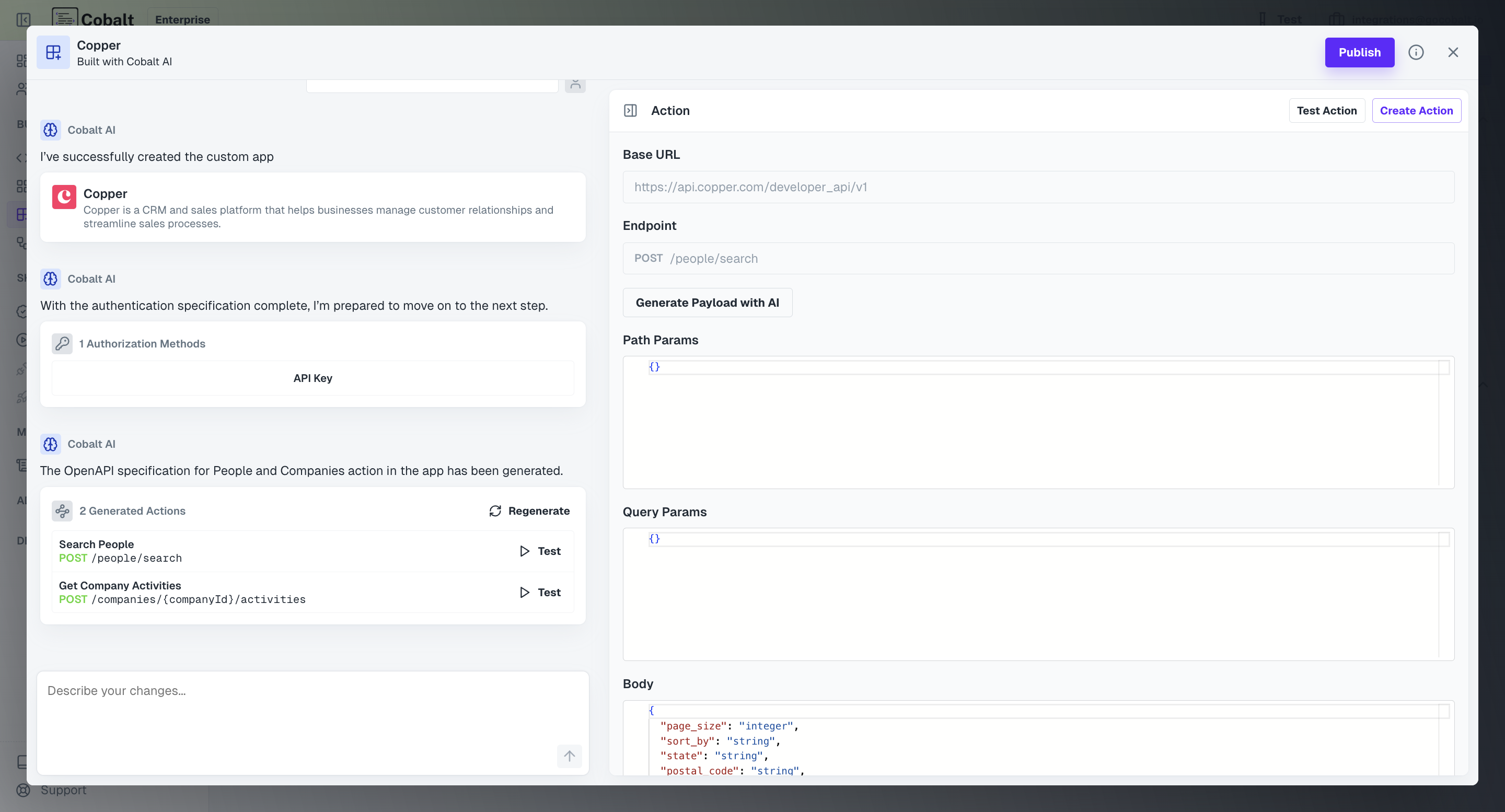Click the key icon beside Authorization Methods
The width and height of the screenshot is (1505, 812).
(x=63, y=343)
